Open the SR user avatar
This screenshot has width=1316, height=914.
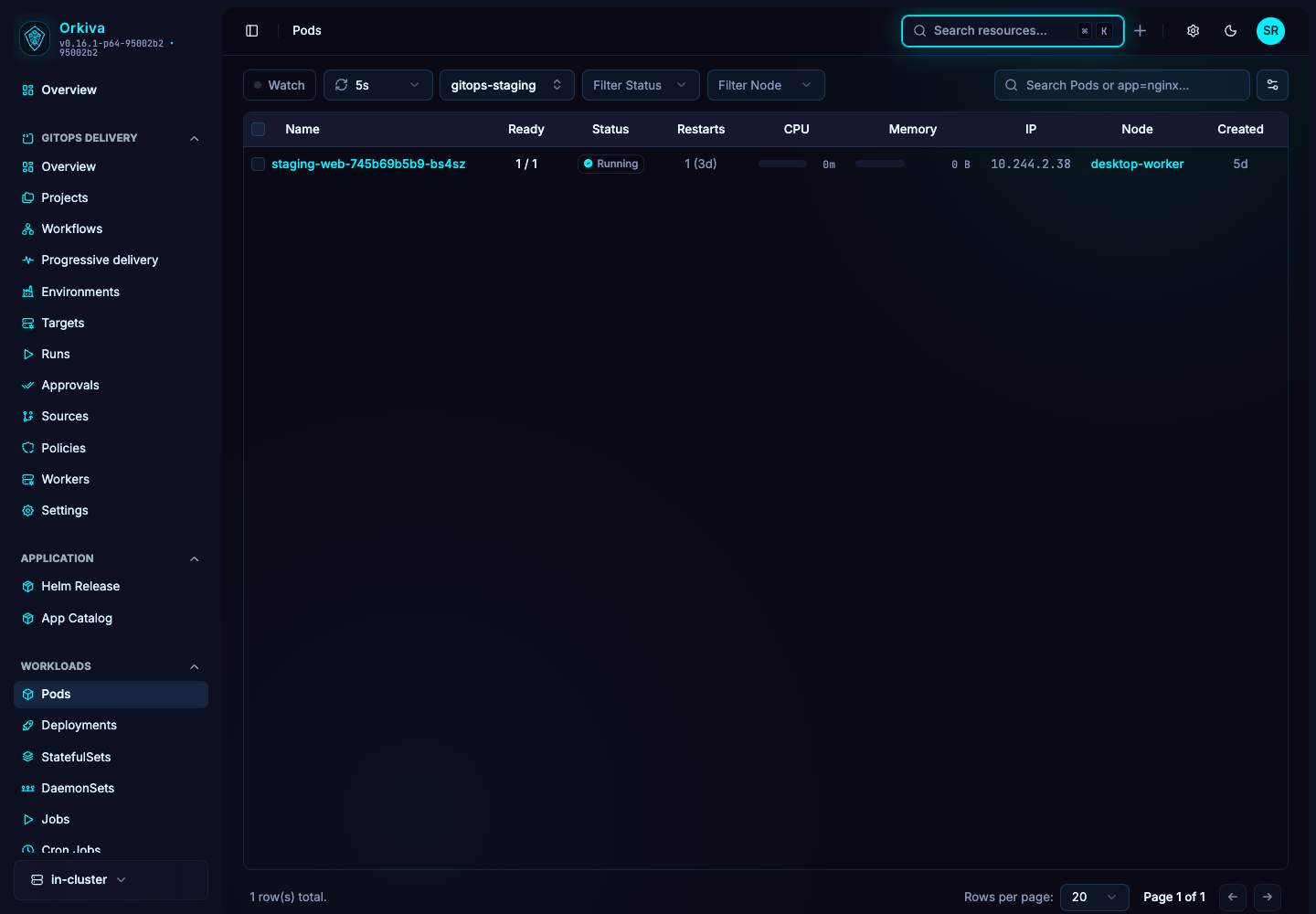(x=1270, y=31)
